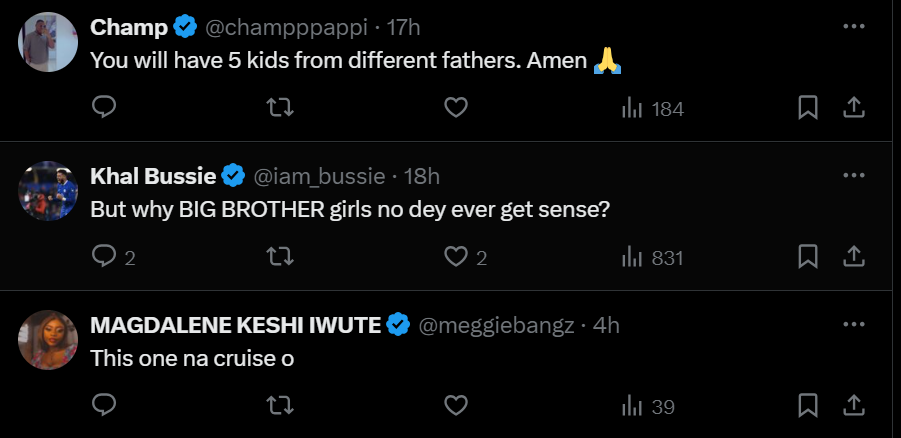Like the 'This one na cruise o' tweet

pos(456,406)
